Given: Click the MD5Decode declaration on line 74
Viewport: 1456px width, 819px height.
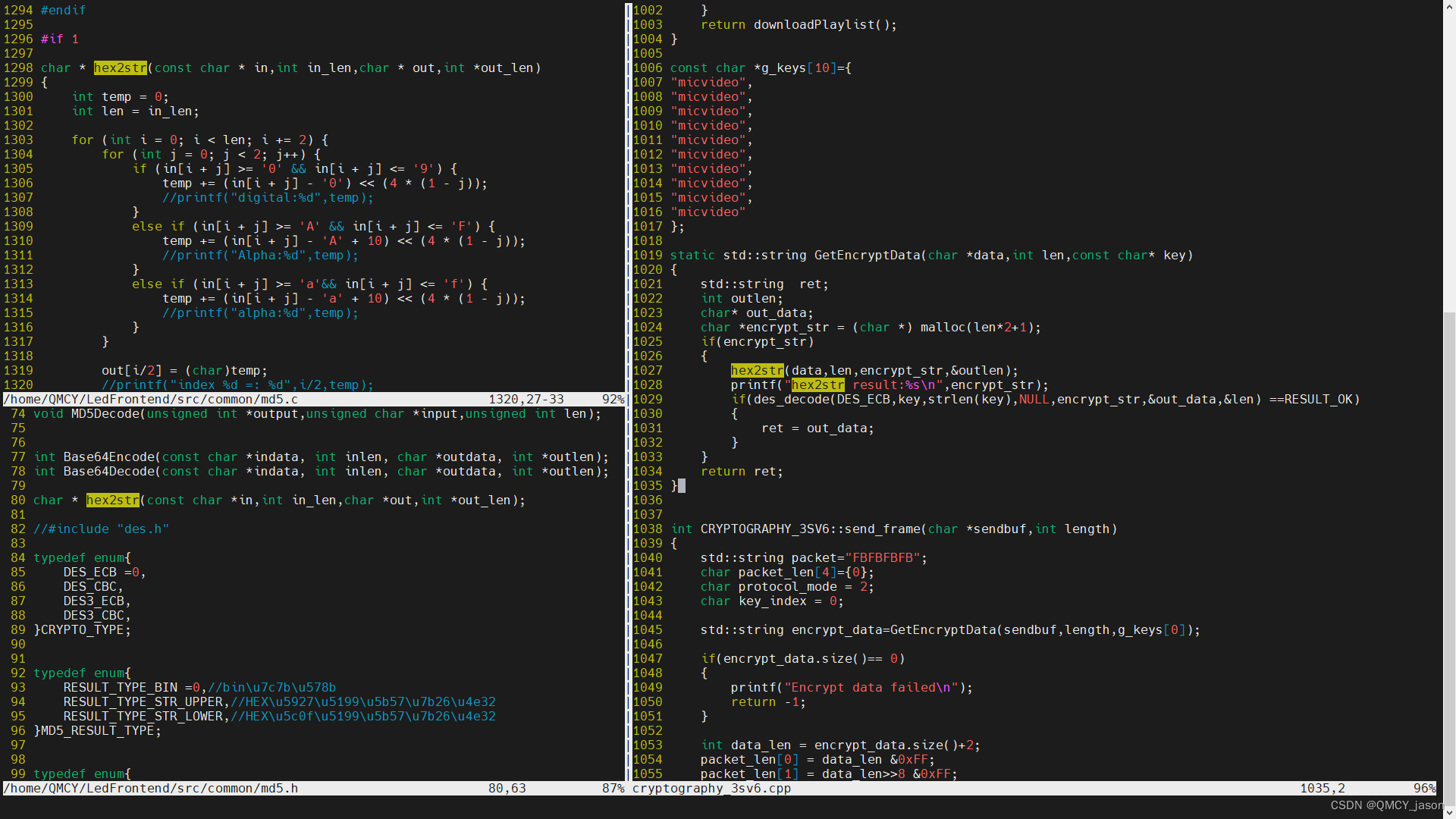Looking at the screenshot, I should coord(105,414).
